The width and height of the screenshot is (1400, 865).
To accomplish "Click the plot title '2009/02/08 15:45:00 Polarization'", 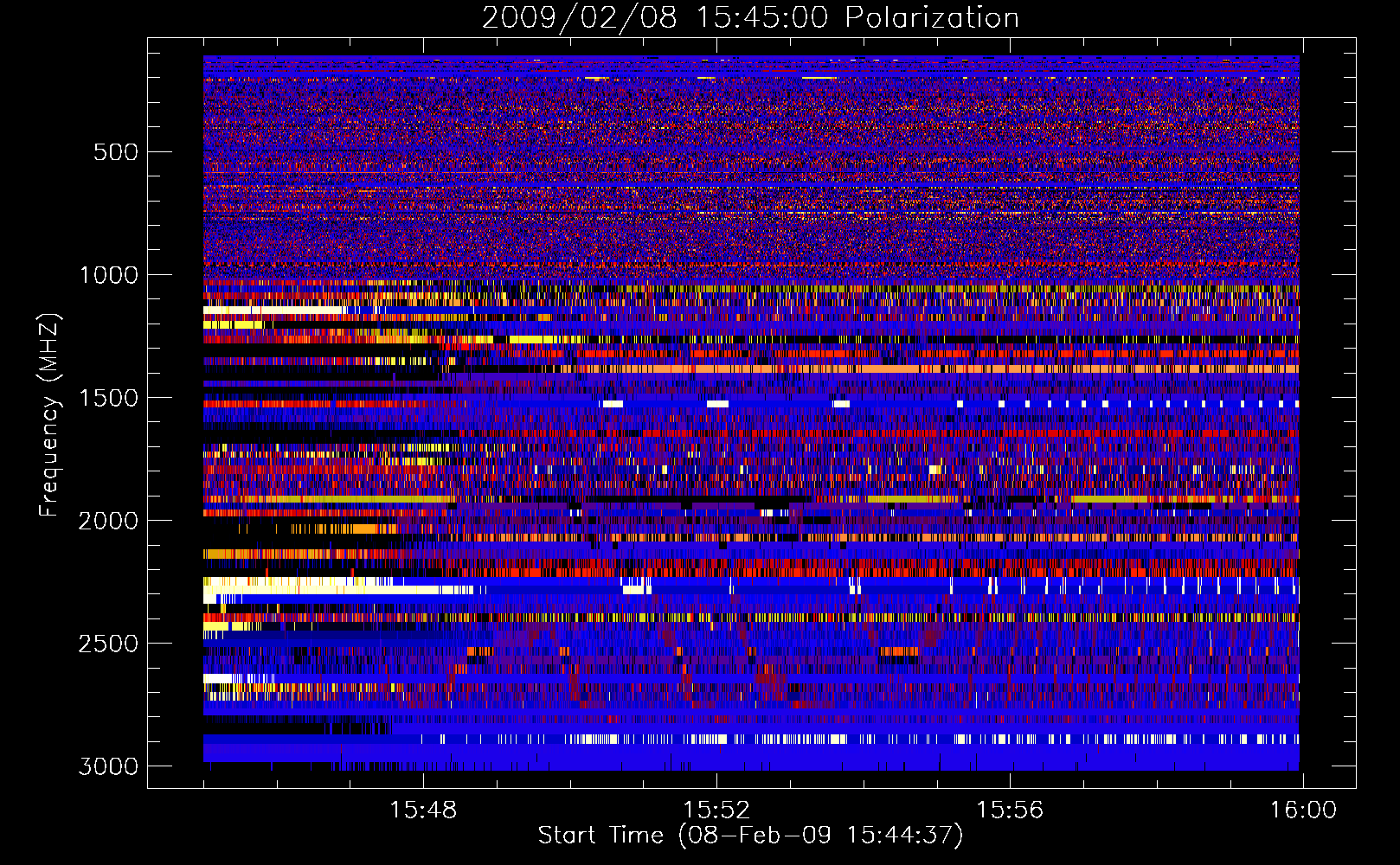I will pos(750,17).
